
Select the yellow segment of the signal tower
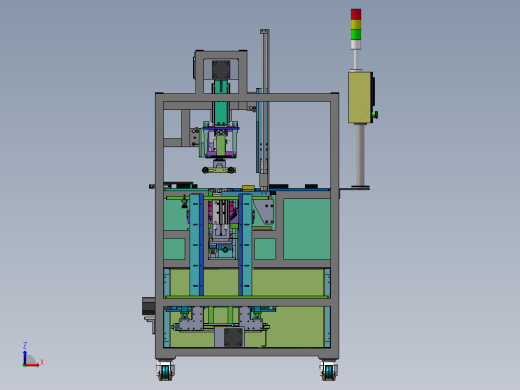pyautogui.click(x=356, y=24)
